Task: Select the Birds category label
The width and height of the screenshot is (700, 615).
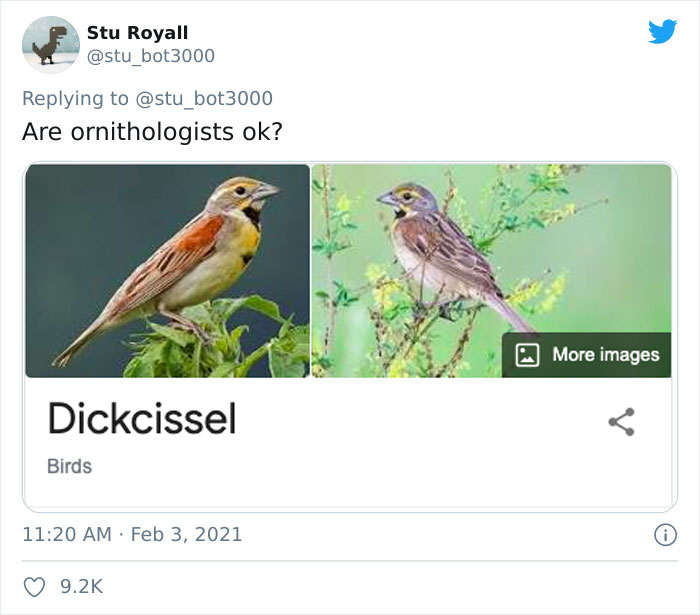Action: (x=69, y=466)
